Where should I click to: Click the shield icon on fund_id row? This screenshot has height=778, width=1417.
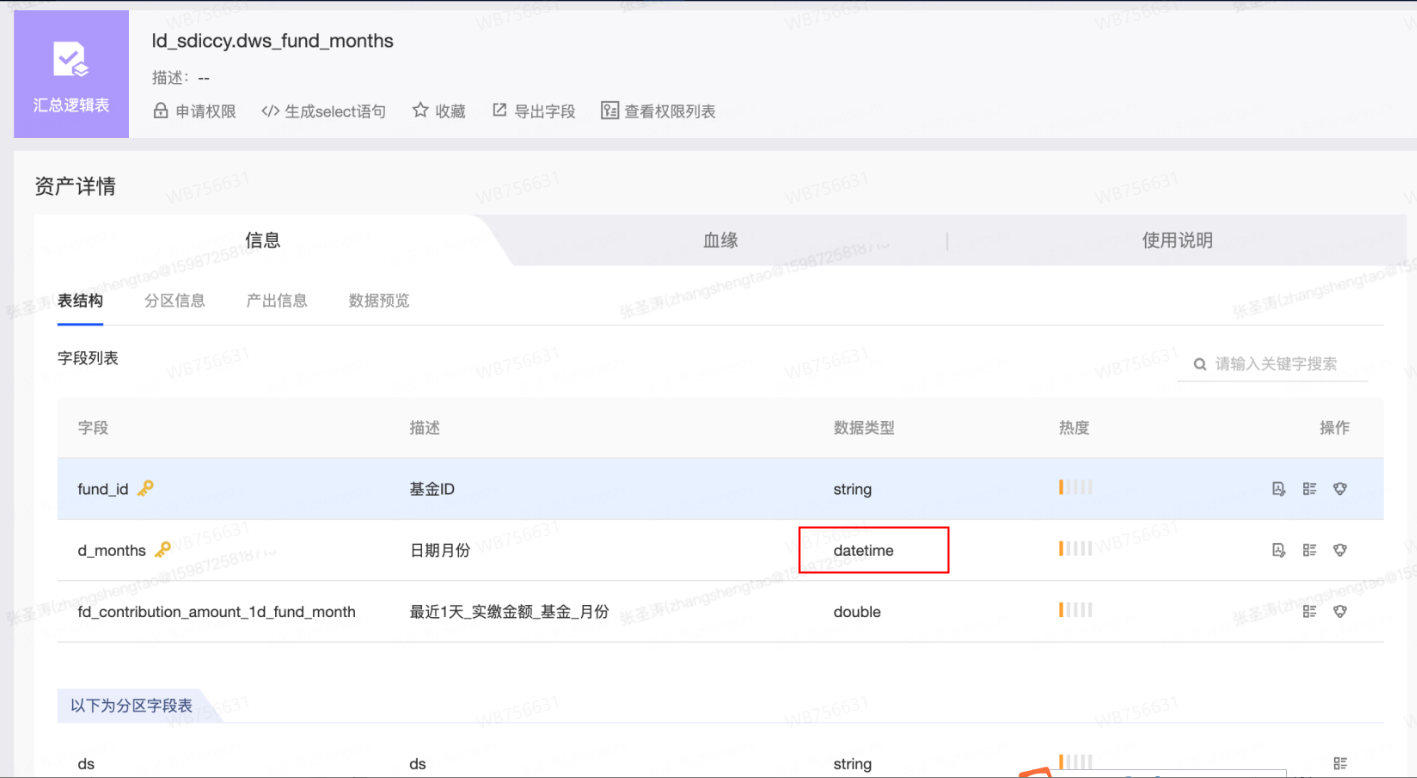pyautogui.click(x=1340, y=489)
